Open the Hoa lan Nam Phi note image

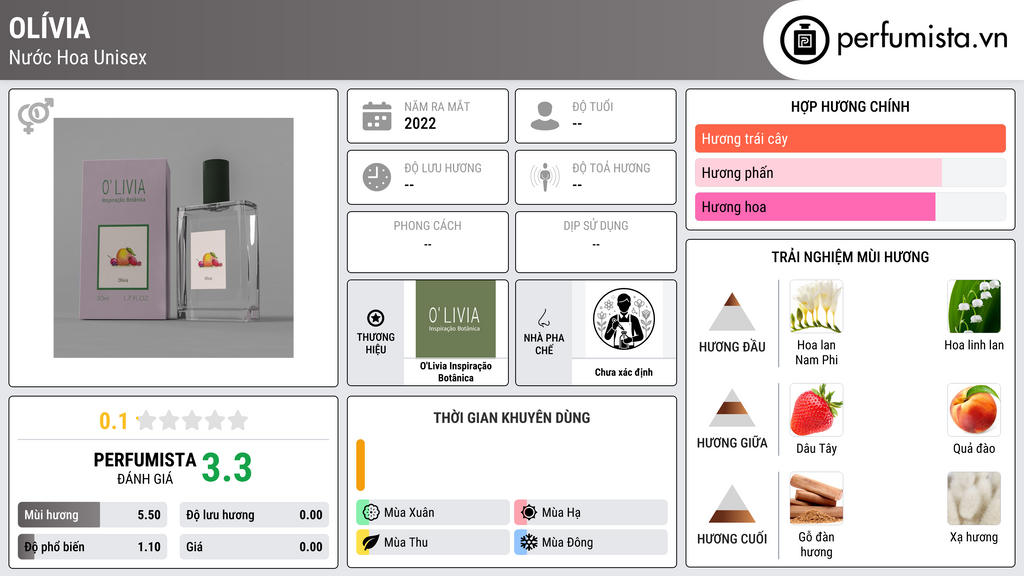816,307
